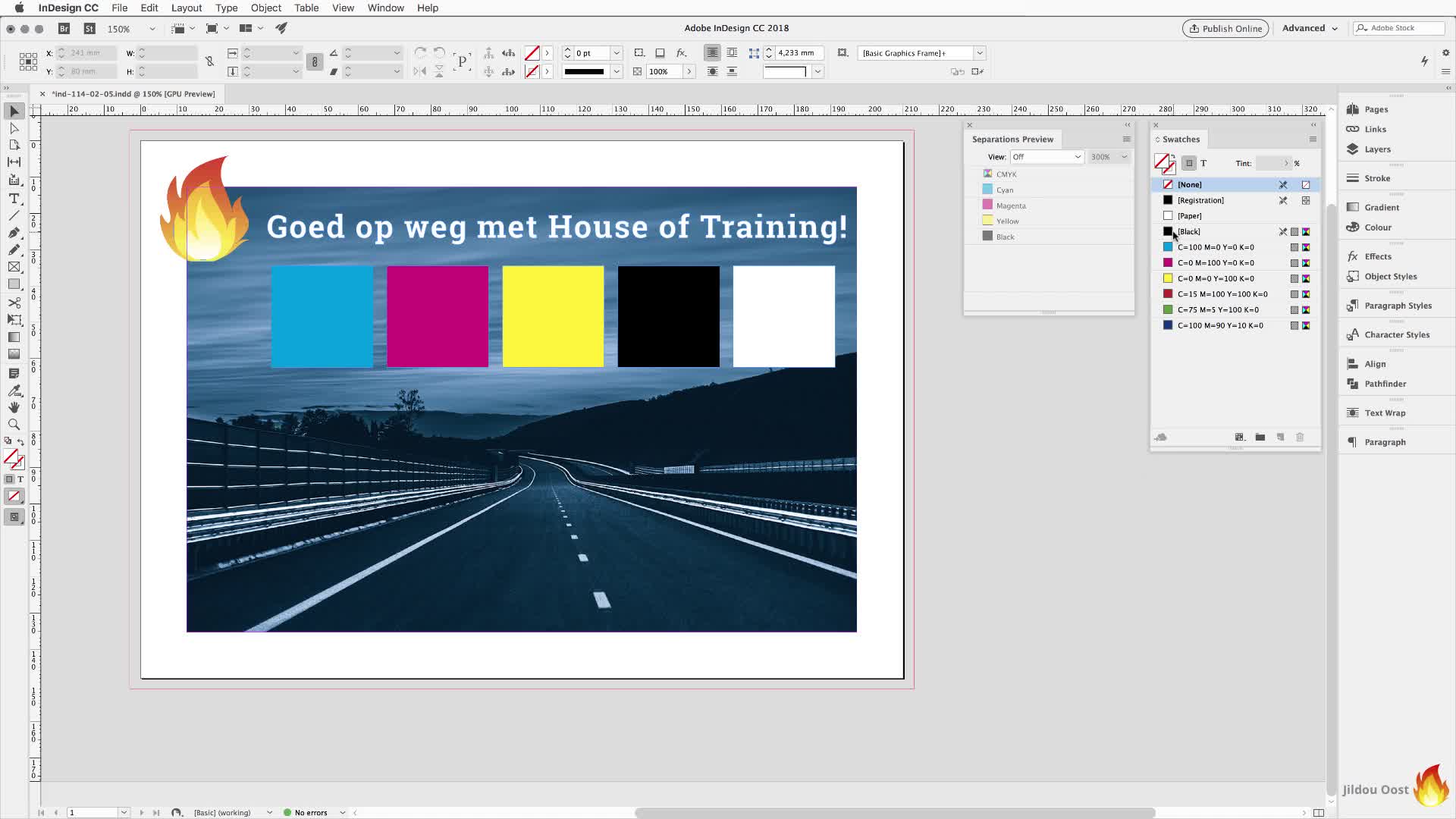Click the Delete Swatch trash icon
Screen dimensions: 1456x819
tap(1300, 438)
